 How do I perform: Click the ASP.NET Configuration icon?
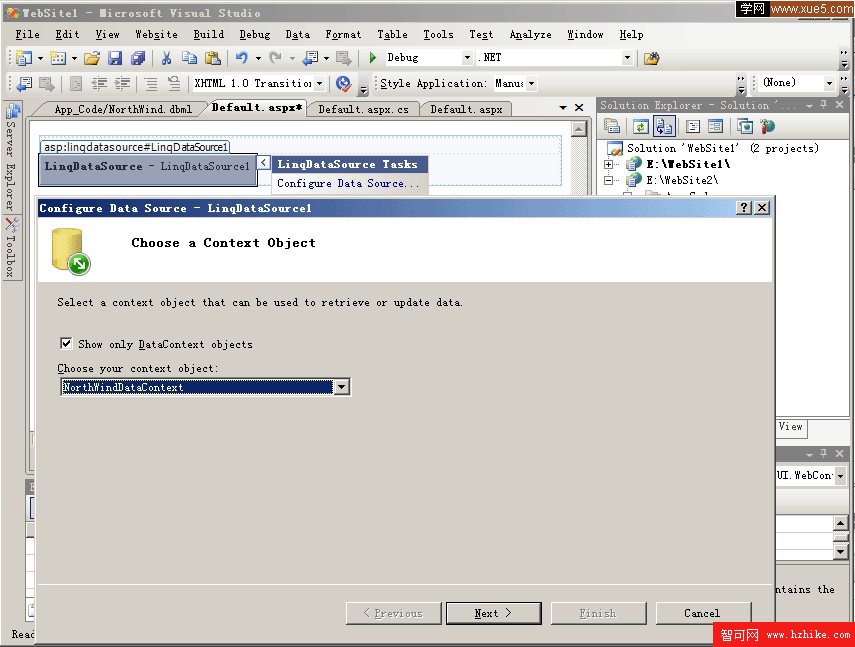[768, 126]
